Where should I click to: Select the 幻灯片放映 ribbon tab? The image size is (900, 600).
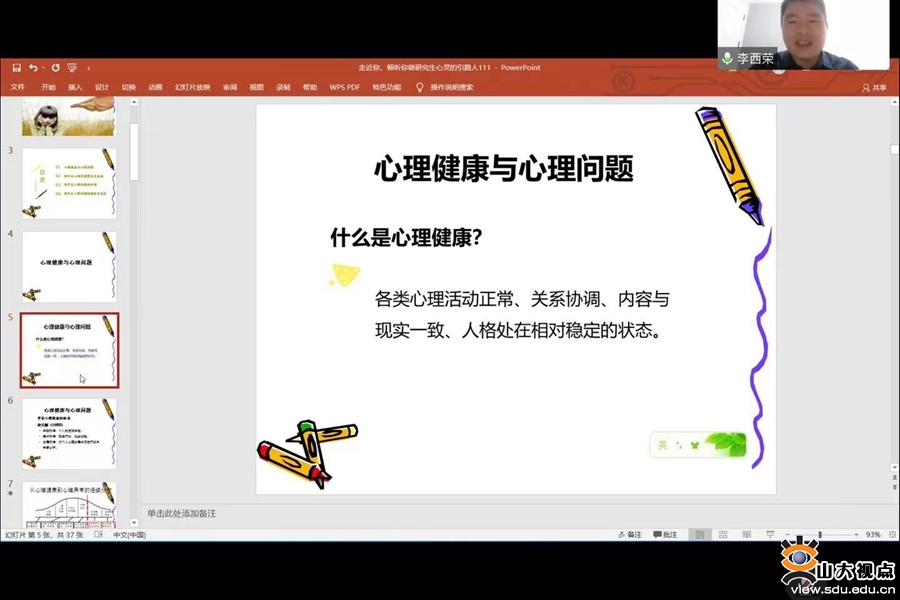click(x=191, y=88)
